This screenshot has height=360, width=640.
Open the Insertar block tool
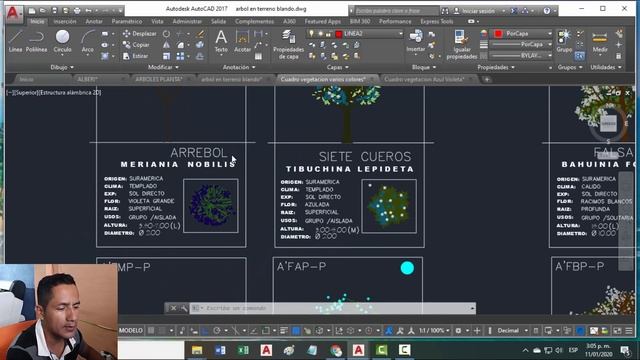(416, 41)
